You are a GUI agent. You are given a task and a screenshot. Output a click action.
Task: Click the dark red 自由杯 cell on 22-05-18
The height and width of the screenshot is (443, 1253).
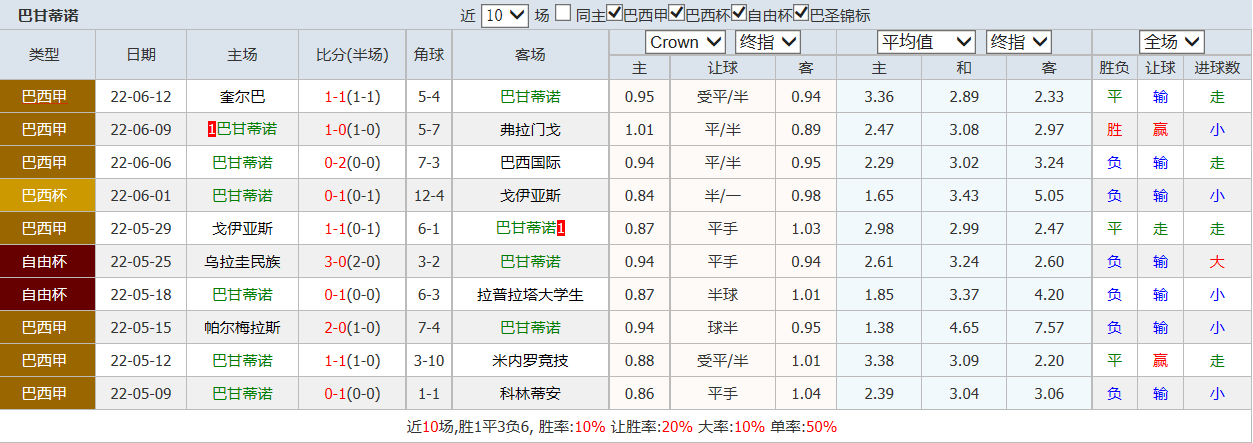[x=47, y=295]
